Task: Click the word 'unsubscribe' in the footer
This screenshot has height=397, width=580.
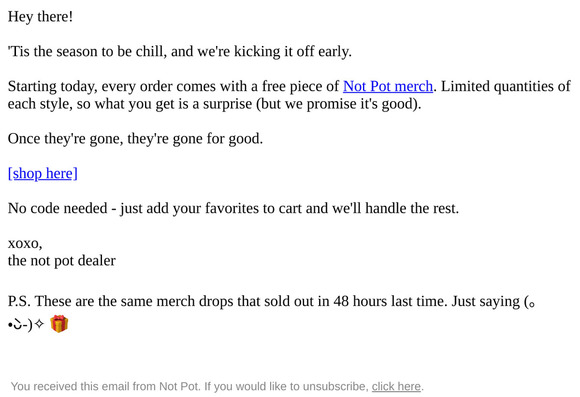Action: [335, 386]
